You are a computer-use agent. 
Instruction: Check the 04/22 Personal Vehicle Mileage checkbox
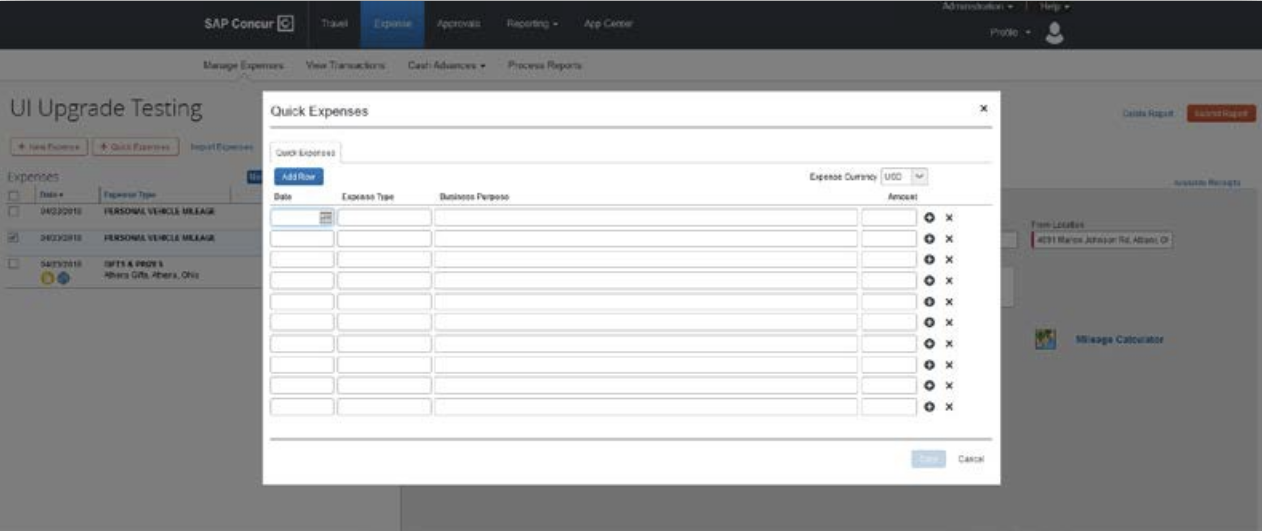[13, 212]
